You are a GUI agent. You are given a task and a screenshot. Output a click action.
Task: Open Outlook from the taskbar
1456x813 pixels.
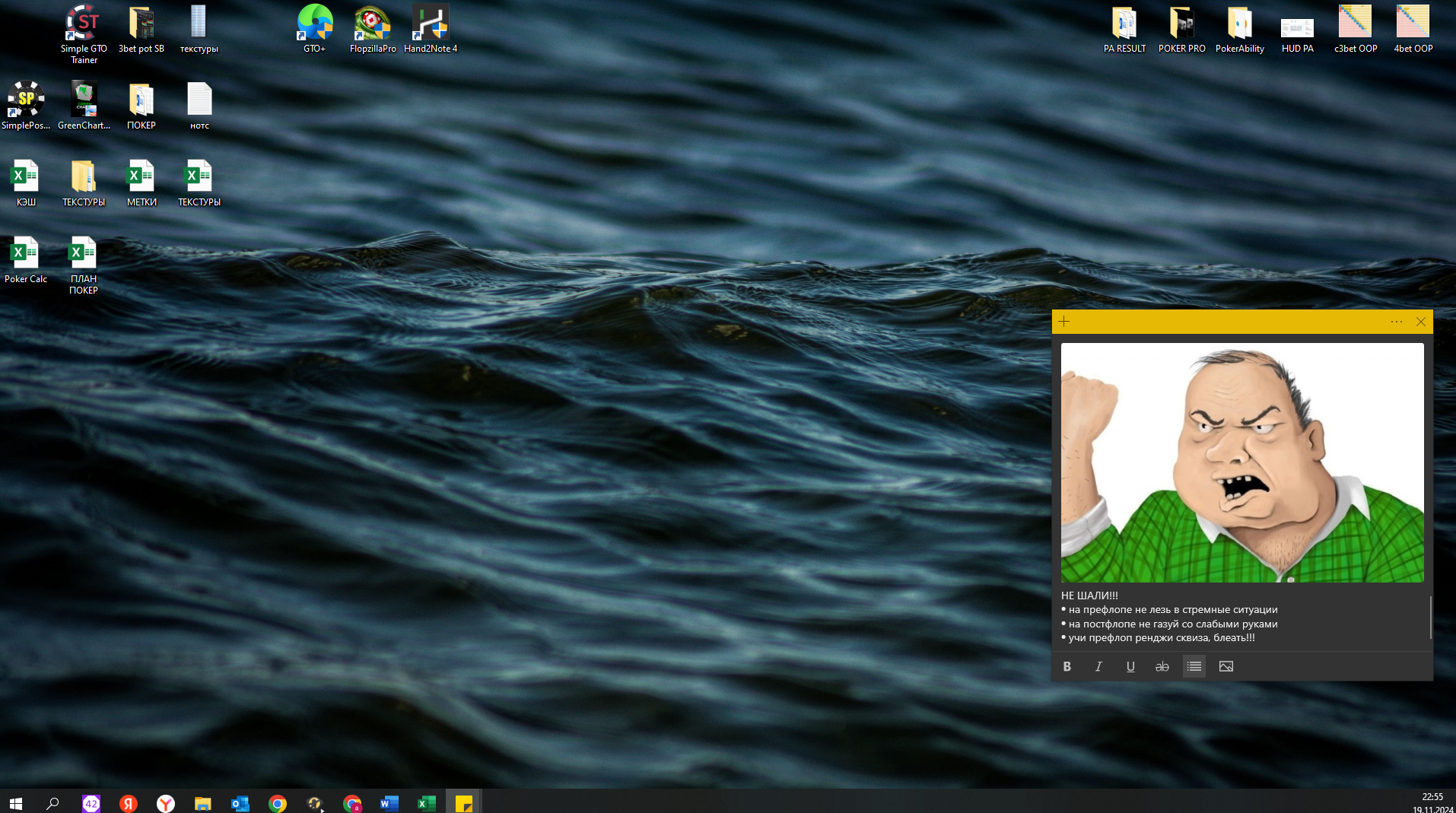(240, 803)
